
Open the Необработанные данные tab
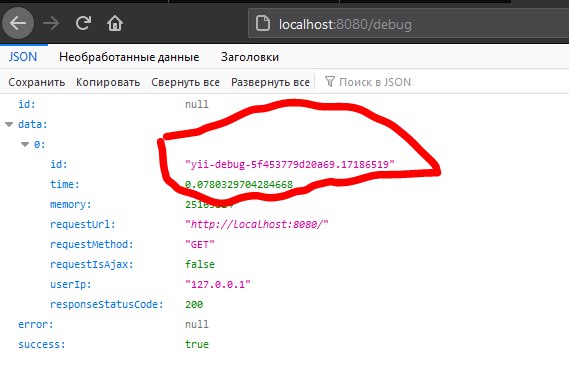coord(129,57)
